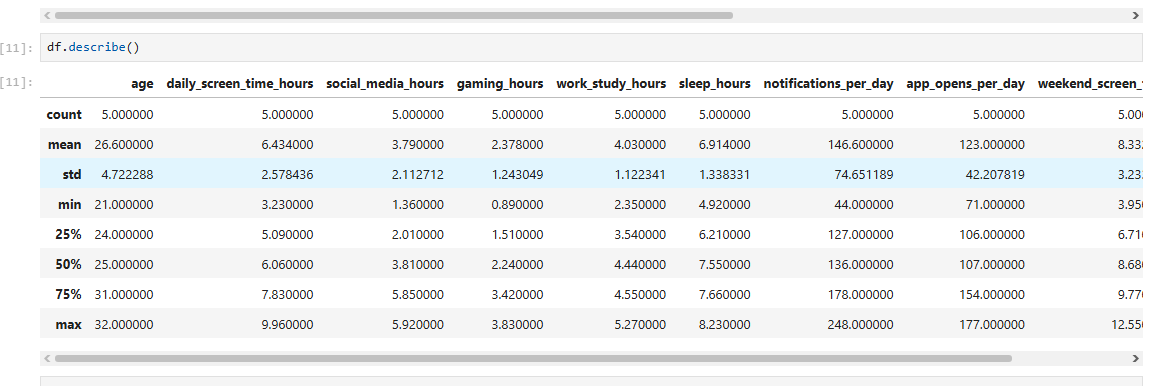
Task: Click the top scrollbar left arrow
Action: pyautogui.click(x=48, y=15)
